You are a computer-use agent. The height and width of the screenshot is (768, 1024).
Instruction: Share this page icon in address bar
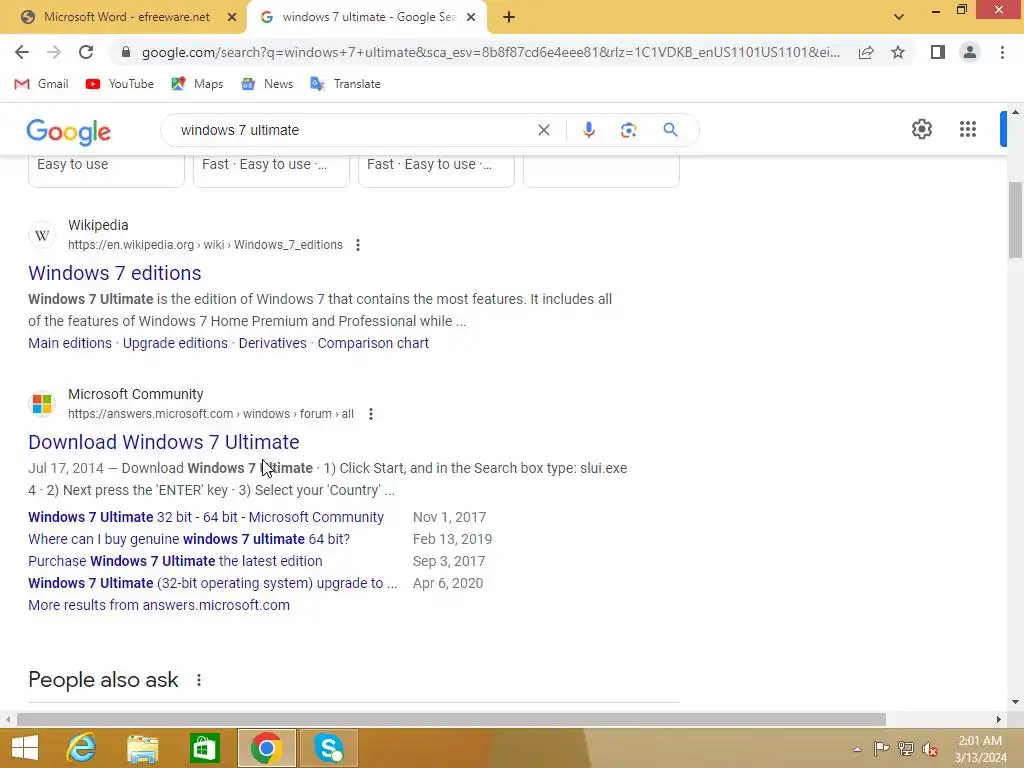pyautogui.click(x=866, y=52)
